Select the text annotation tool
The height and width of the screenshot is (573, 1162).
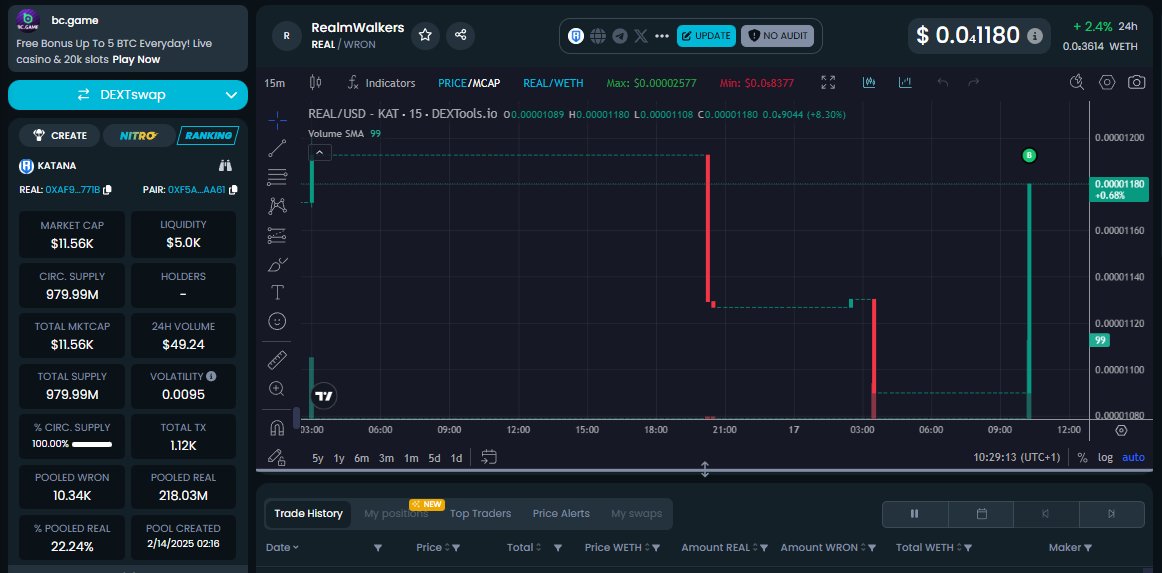[277, 292]
